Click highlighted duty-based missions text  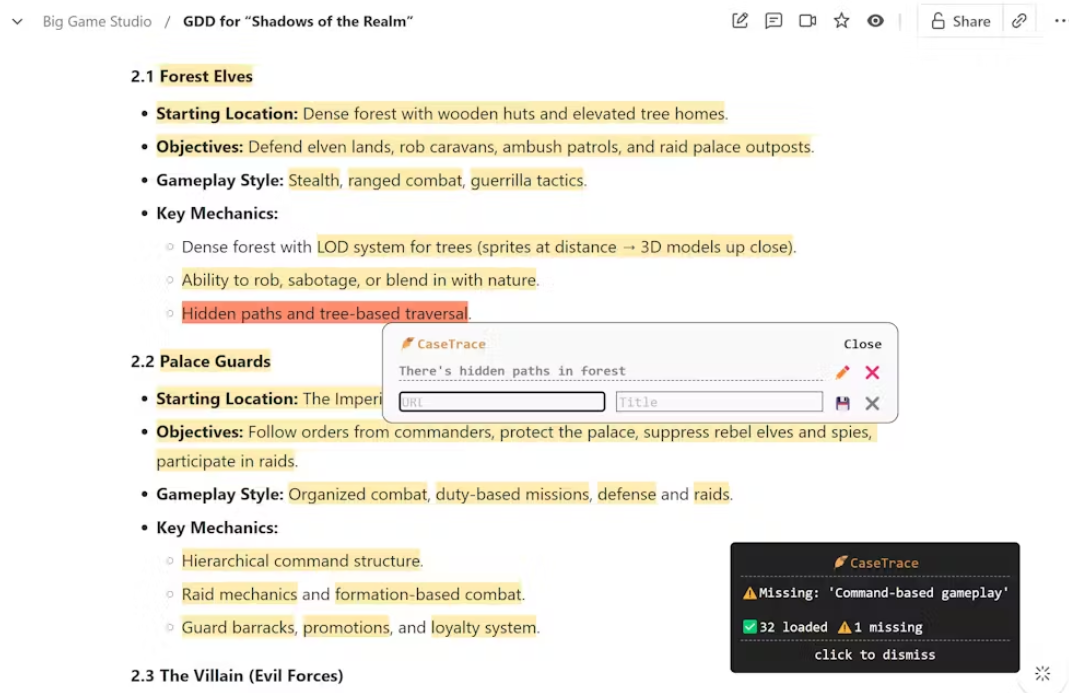tap(512, 494)
